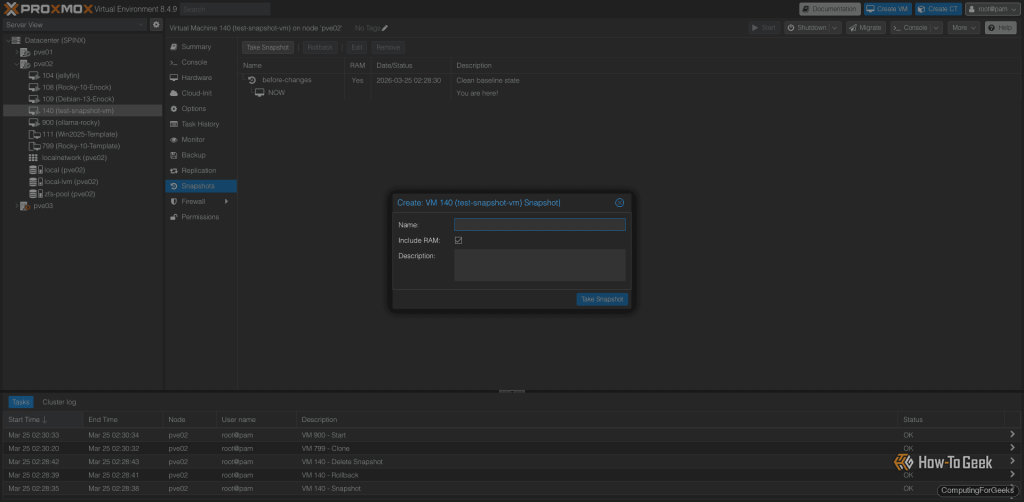Open the Monitor menu item

[201, 140]
